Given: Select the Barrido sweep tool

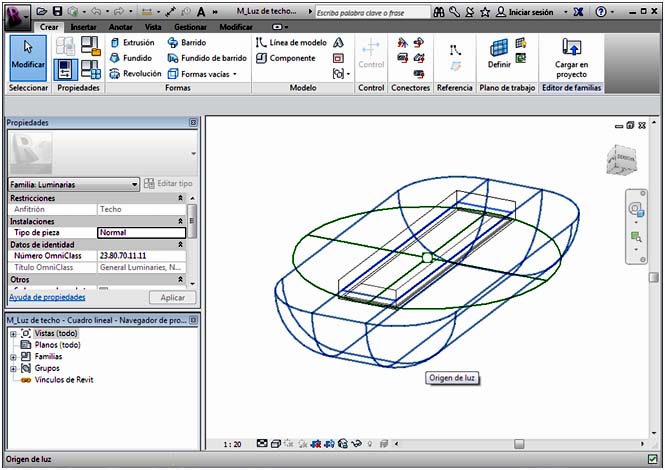Looking at the screenshot, I should [x=187, y=43].
